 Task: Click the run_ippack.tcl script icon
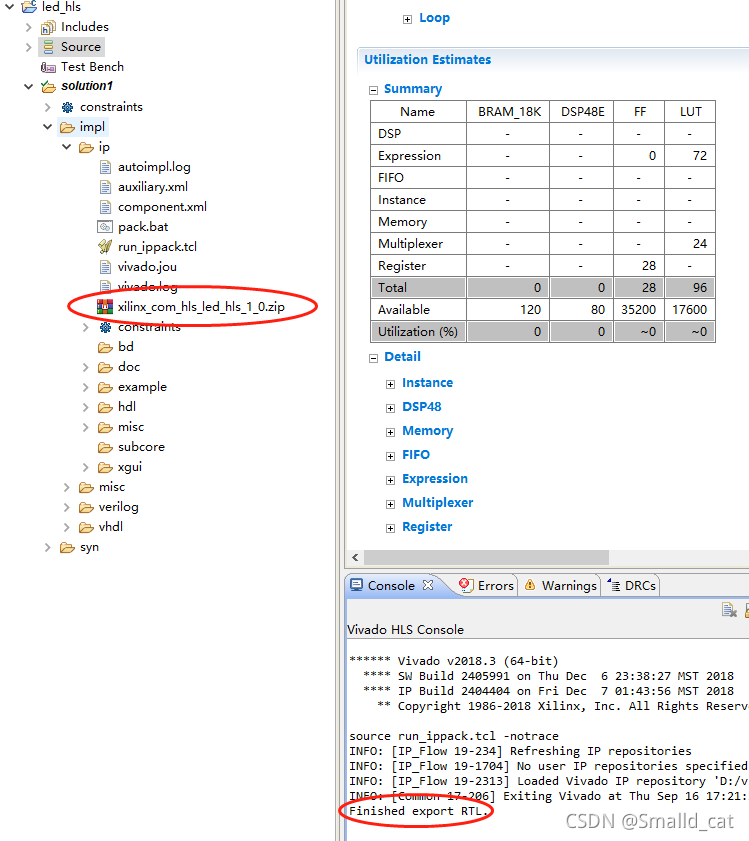click(105, 247)
